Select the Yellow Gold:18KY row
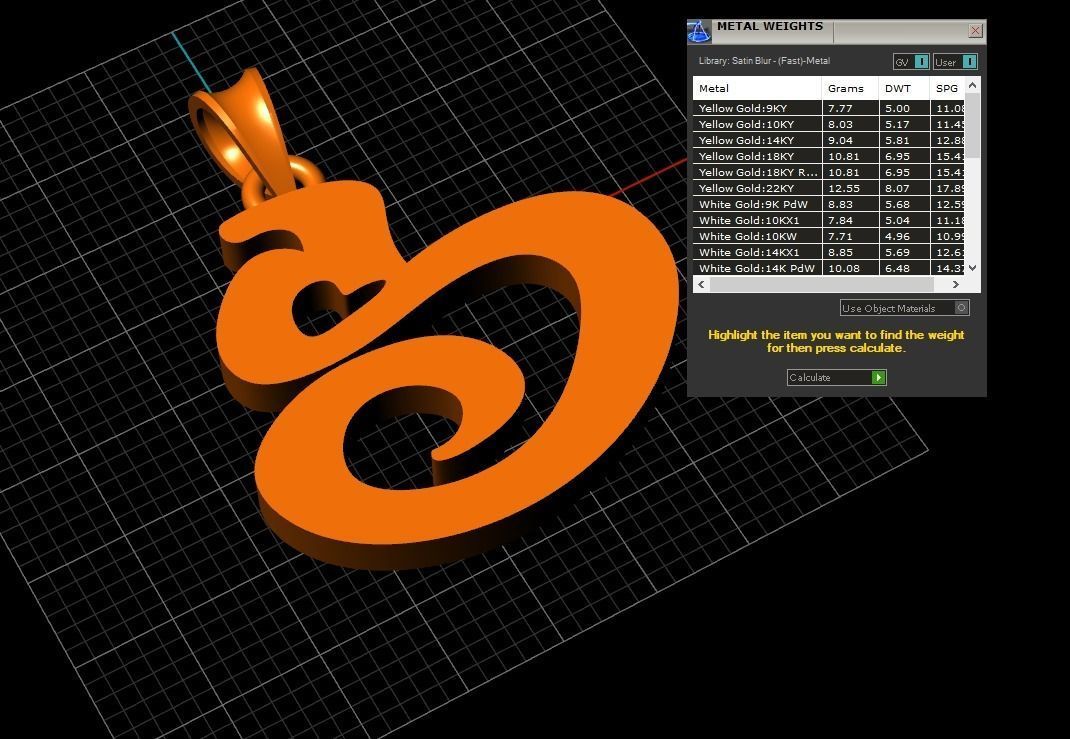Screen dimensions: 1070x739 pyautogui.click(x=828, y=156)
